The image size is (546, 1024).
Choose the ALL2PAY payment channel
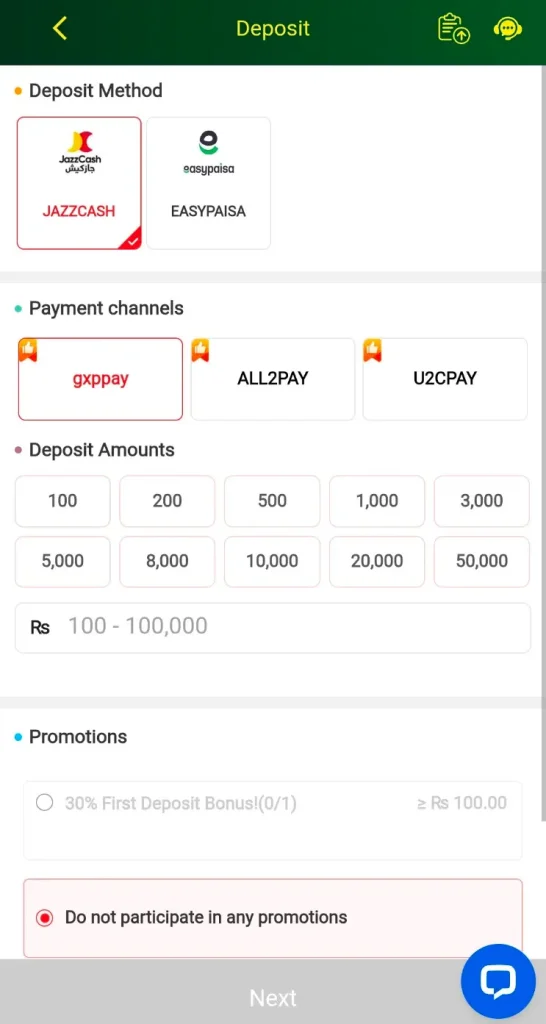(x=272, y=379)
